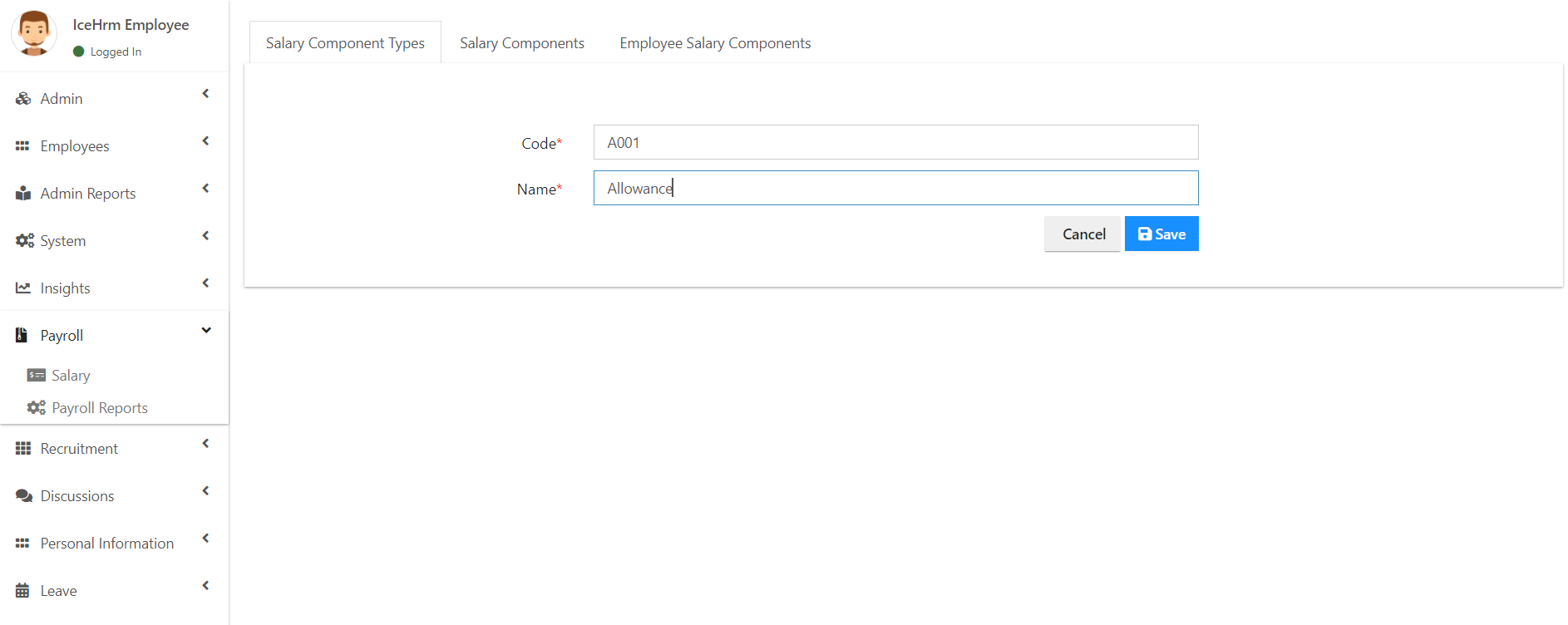Image resolution: width=1568 pixels, height=625 pixels.
Task: Expand the Leave menu chevron
Action: pos(205,586)
